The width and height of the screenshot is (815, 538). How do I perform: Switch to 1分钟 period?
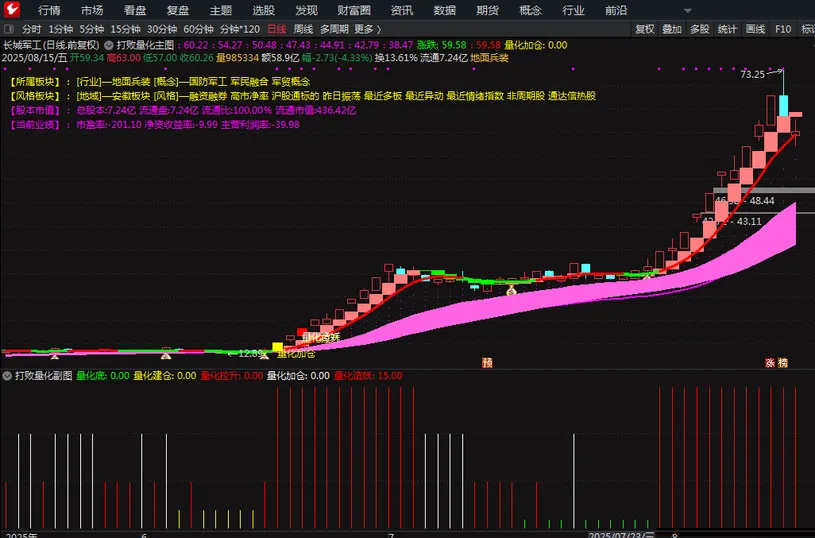click(x=61, y=29)
